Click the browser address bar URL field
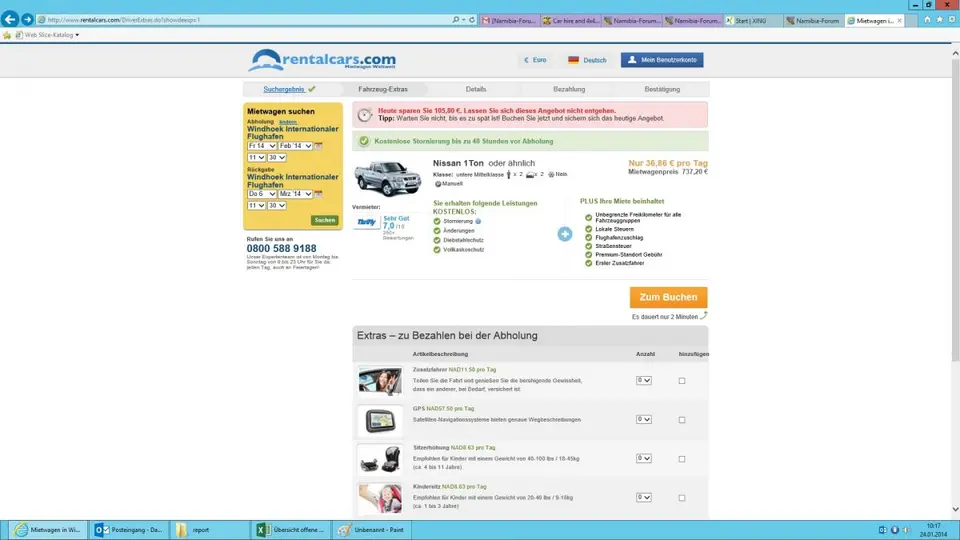This screenshot has width=960, height=540. click(245, 20)
